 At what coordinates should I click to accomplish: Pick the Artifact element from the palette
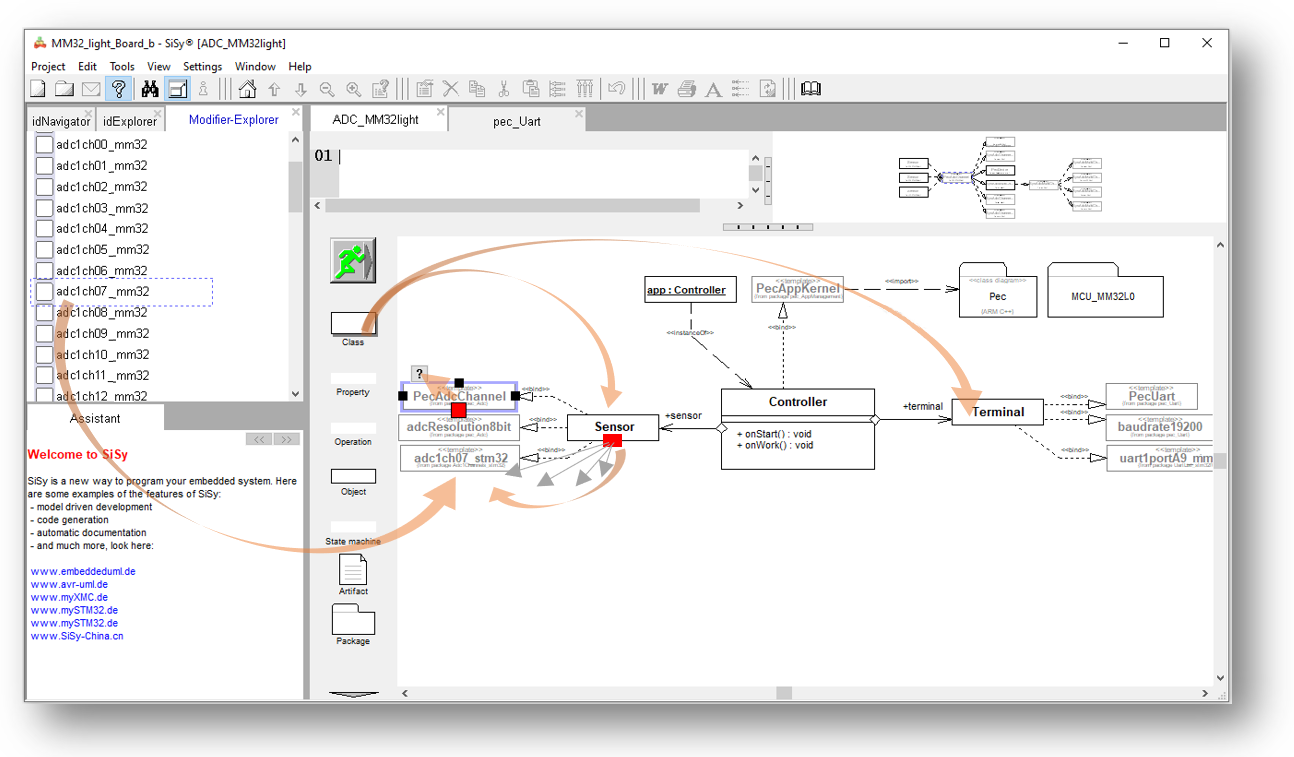tap(353, 571)
